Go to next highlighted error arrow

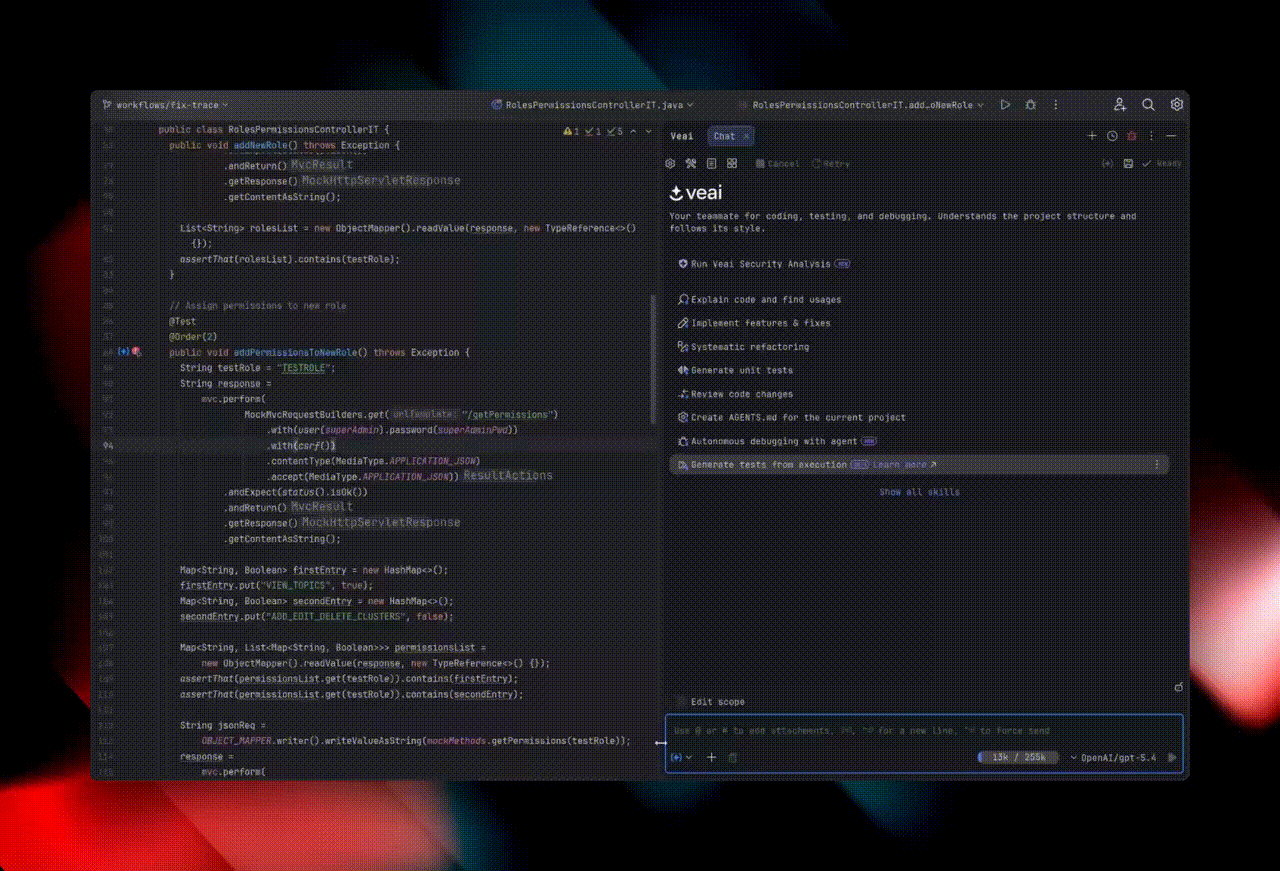tap(648, 131)
